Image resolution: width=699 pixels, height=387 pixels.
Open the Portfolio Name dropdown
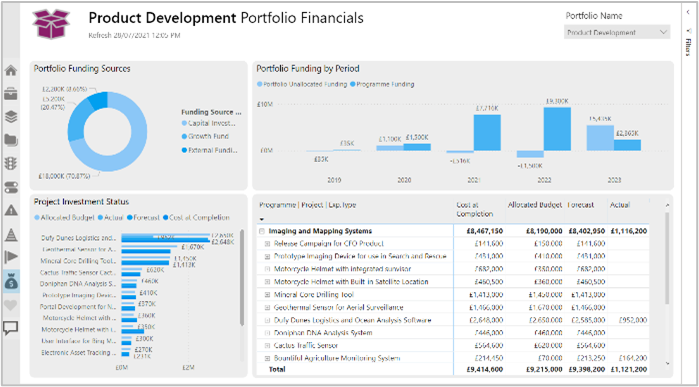click(617, 32)
